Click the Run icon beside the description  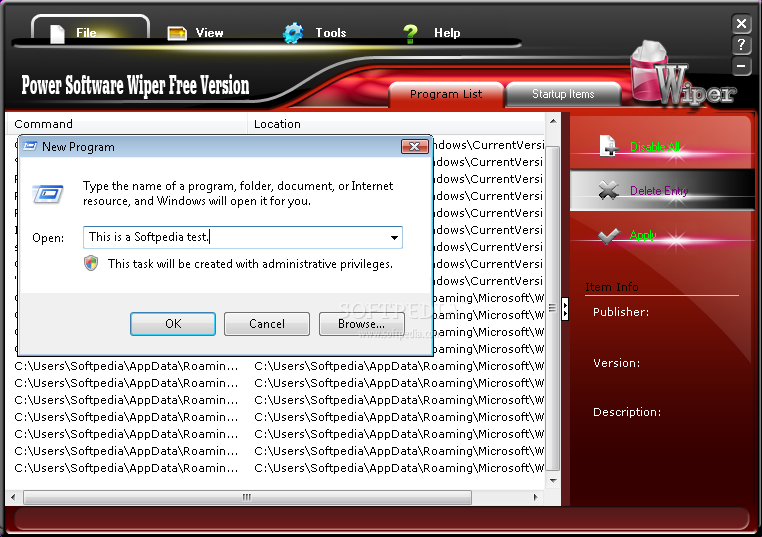coord(48,193)
